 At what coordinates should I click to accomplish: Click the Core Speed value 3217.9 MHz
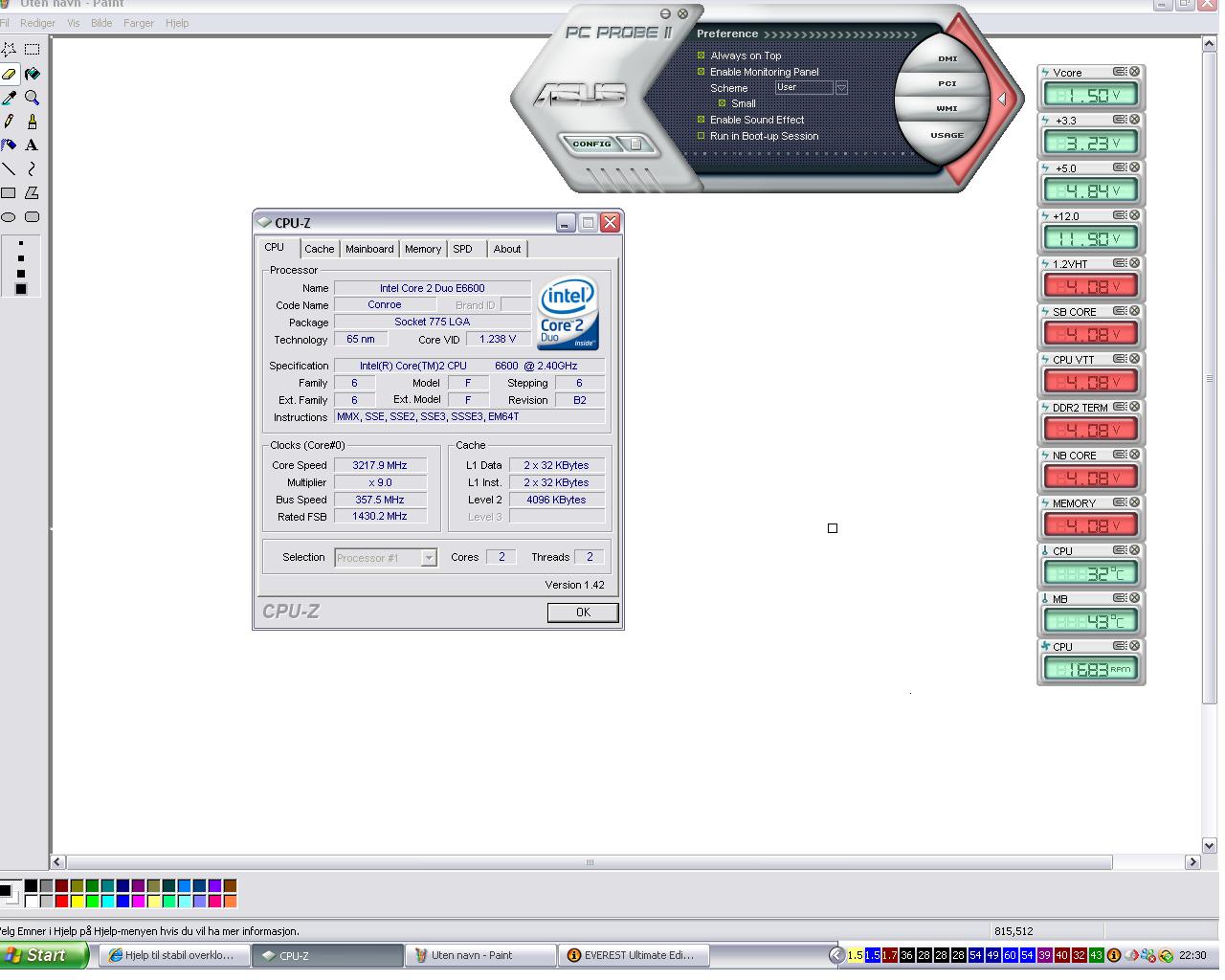(380, 465)
